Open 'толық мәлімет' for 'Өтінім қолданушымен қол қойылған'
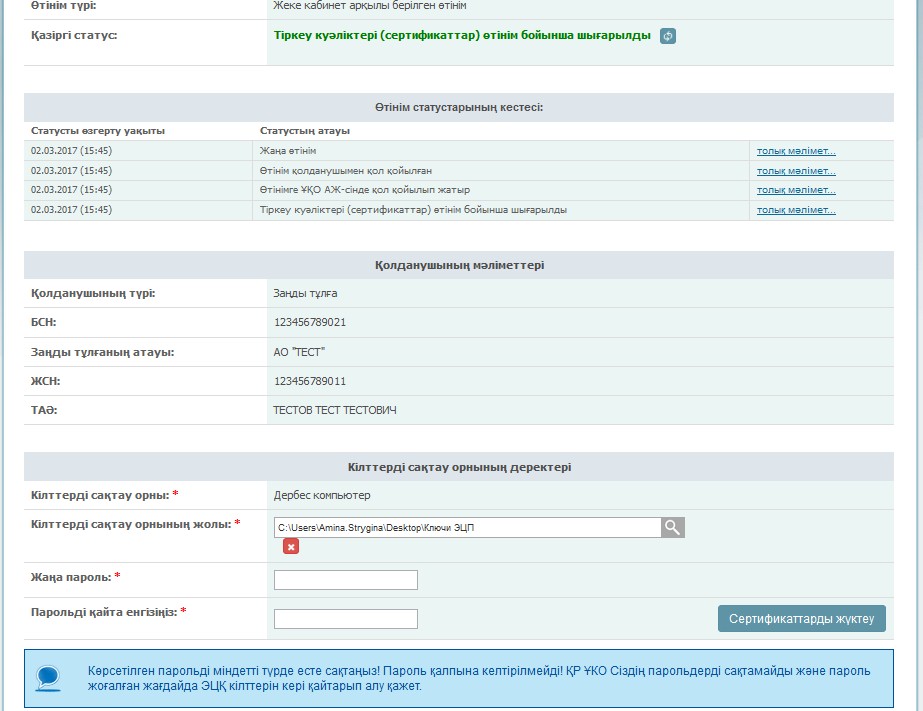The image size is (923, 711). pos(796,171)
